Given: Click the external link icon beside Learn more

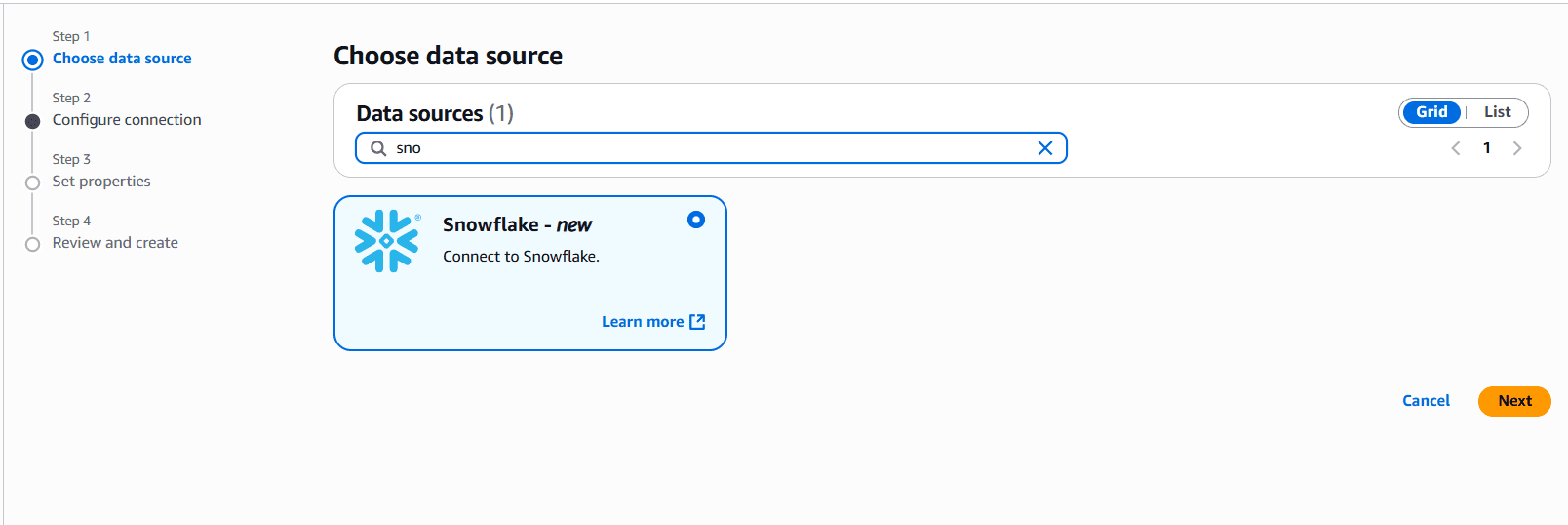Looking at the screenshot, I should click(697, 322).
